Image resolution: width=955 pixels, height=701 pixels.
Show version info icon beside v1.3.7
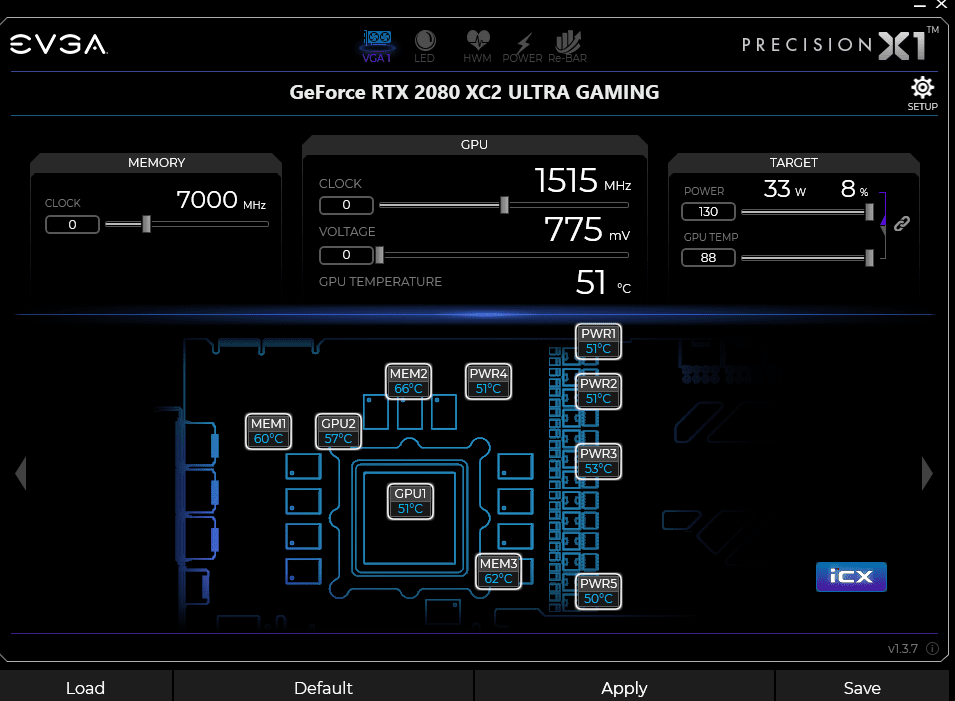tap(932, 649)
